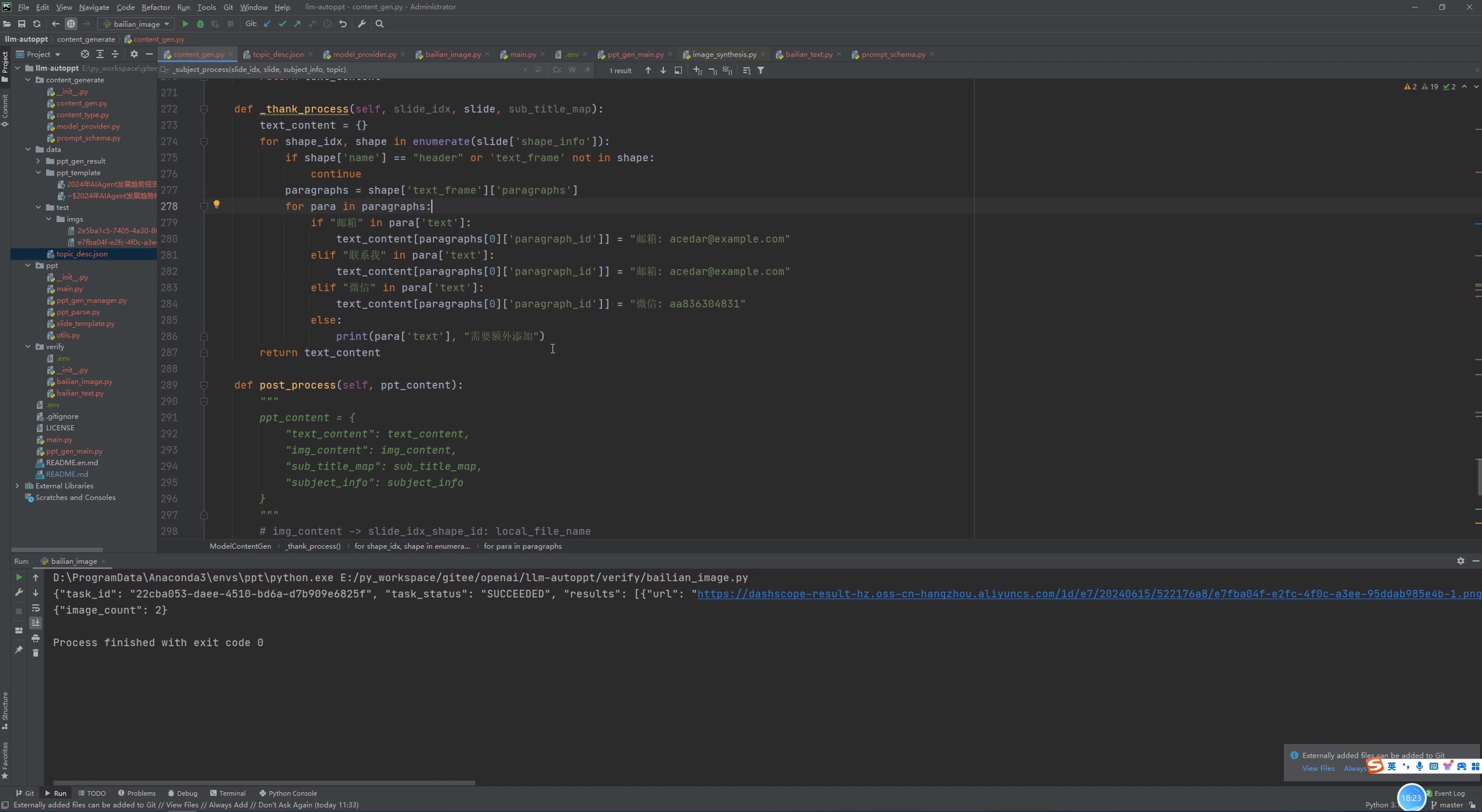The image size is (1482, 812).
Task: Click View Files link in notification
Action: (1318, 768)
